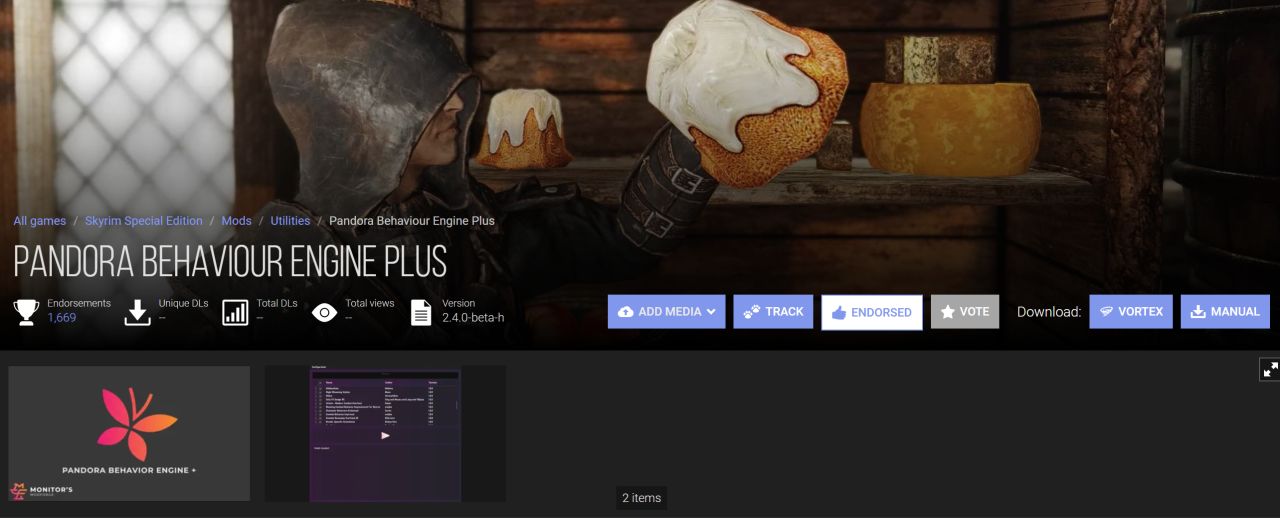
Task: Go to the All games breadcrumb
Action: pos(40,221)
